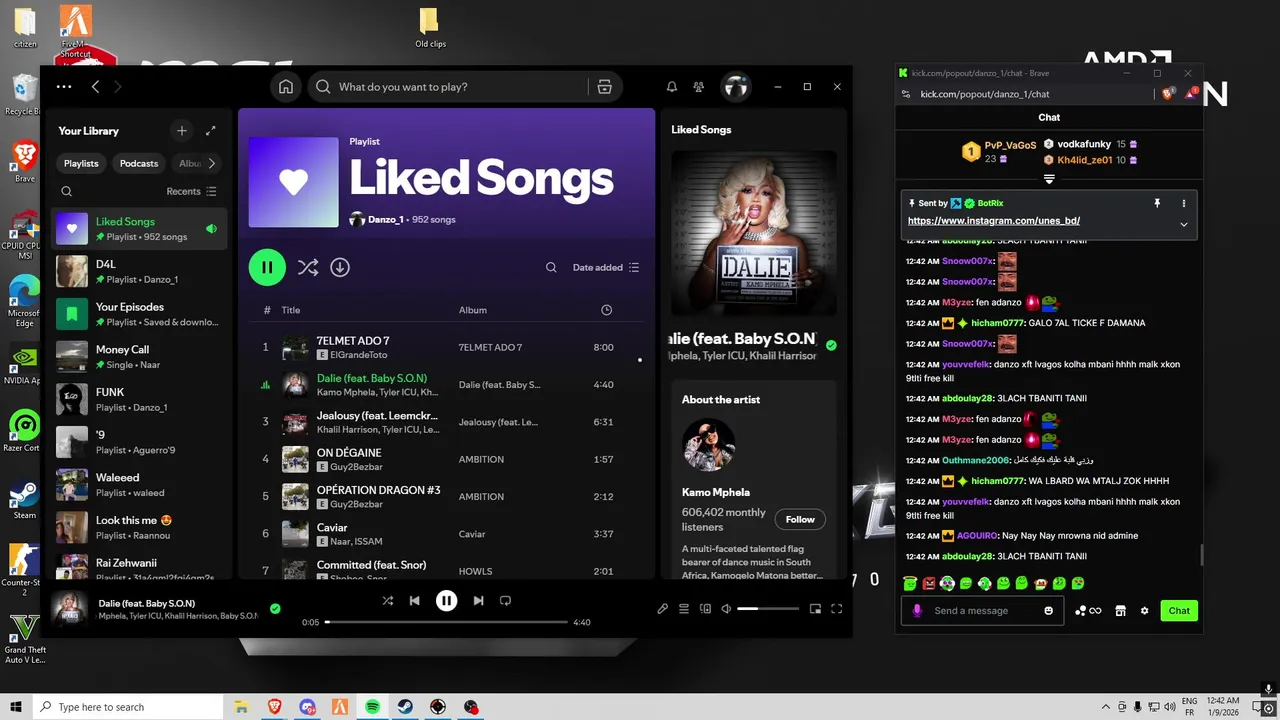Search within Liked Songs playlist
1280x720 pixels.
pyautogui.click(x=551, y=267)
